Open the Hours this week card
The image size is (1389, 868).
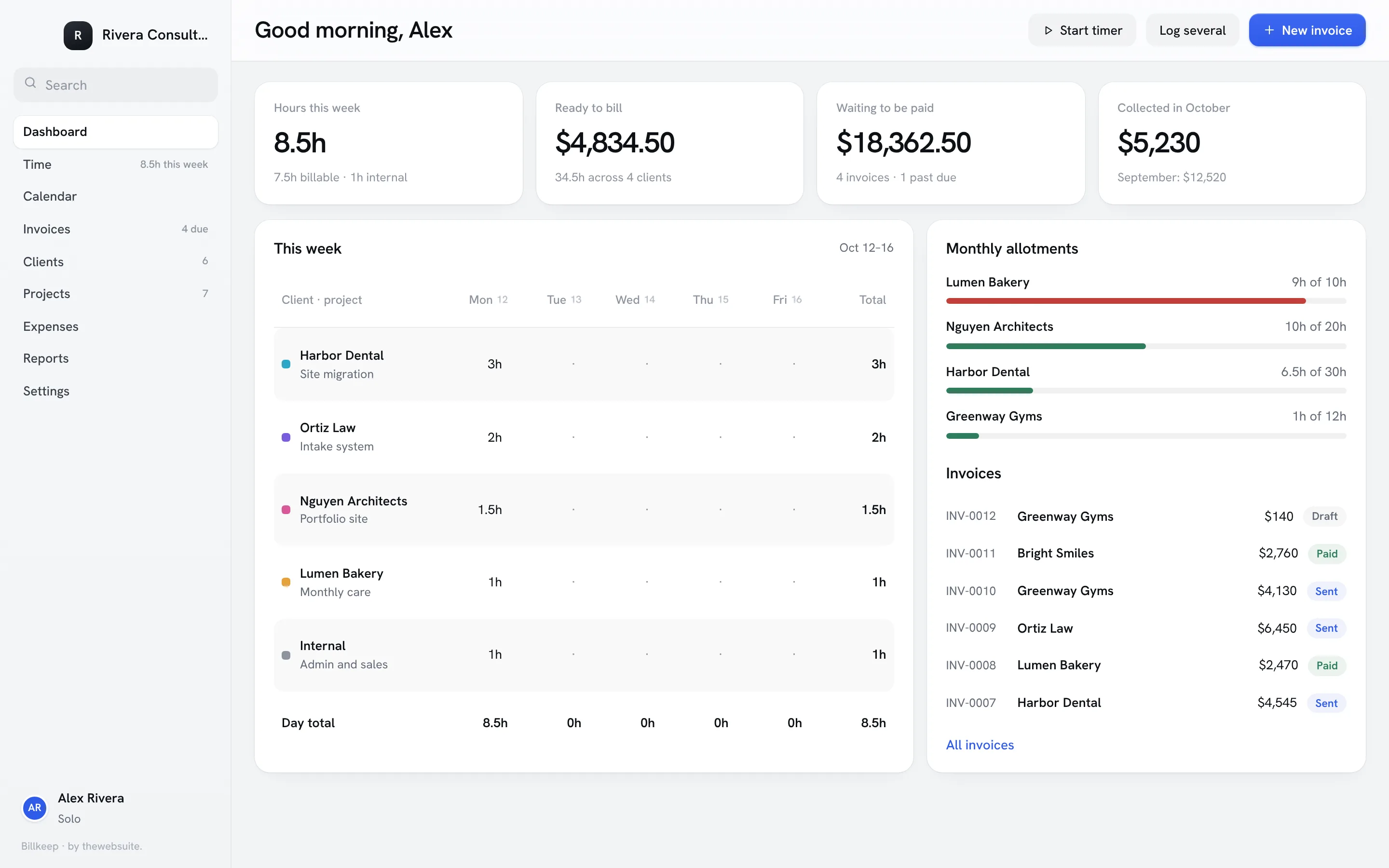[389, 143]
